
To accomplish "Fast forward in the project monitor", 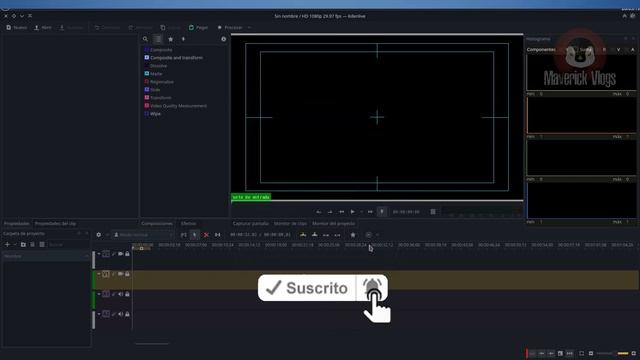I will click(370, 212).
